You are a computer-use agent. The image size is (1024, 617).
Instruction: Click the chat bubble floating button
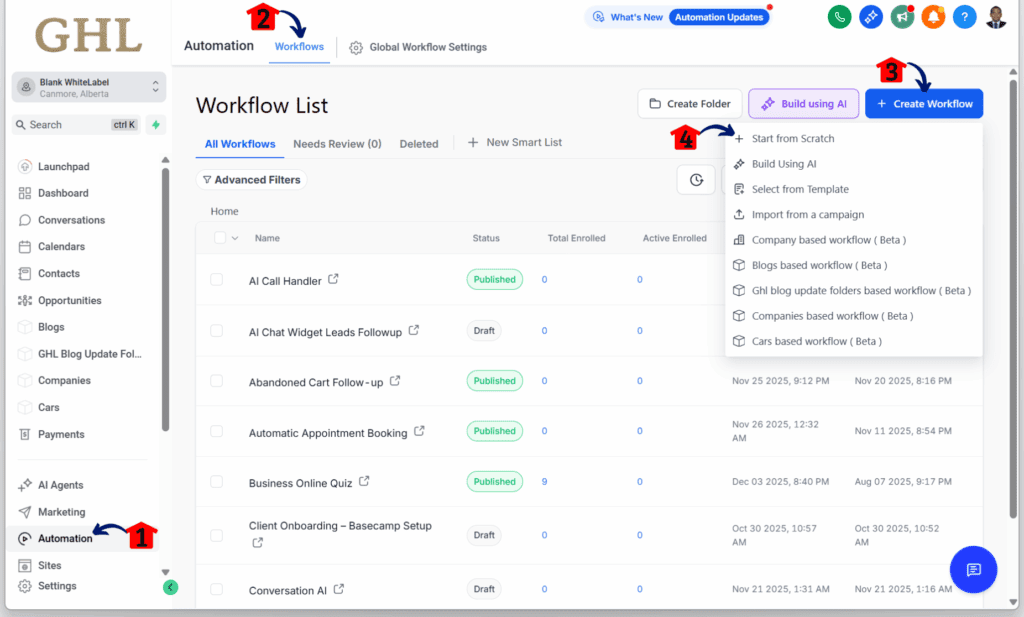972,569
